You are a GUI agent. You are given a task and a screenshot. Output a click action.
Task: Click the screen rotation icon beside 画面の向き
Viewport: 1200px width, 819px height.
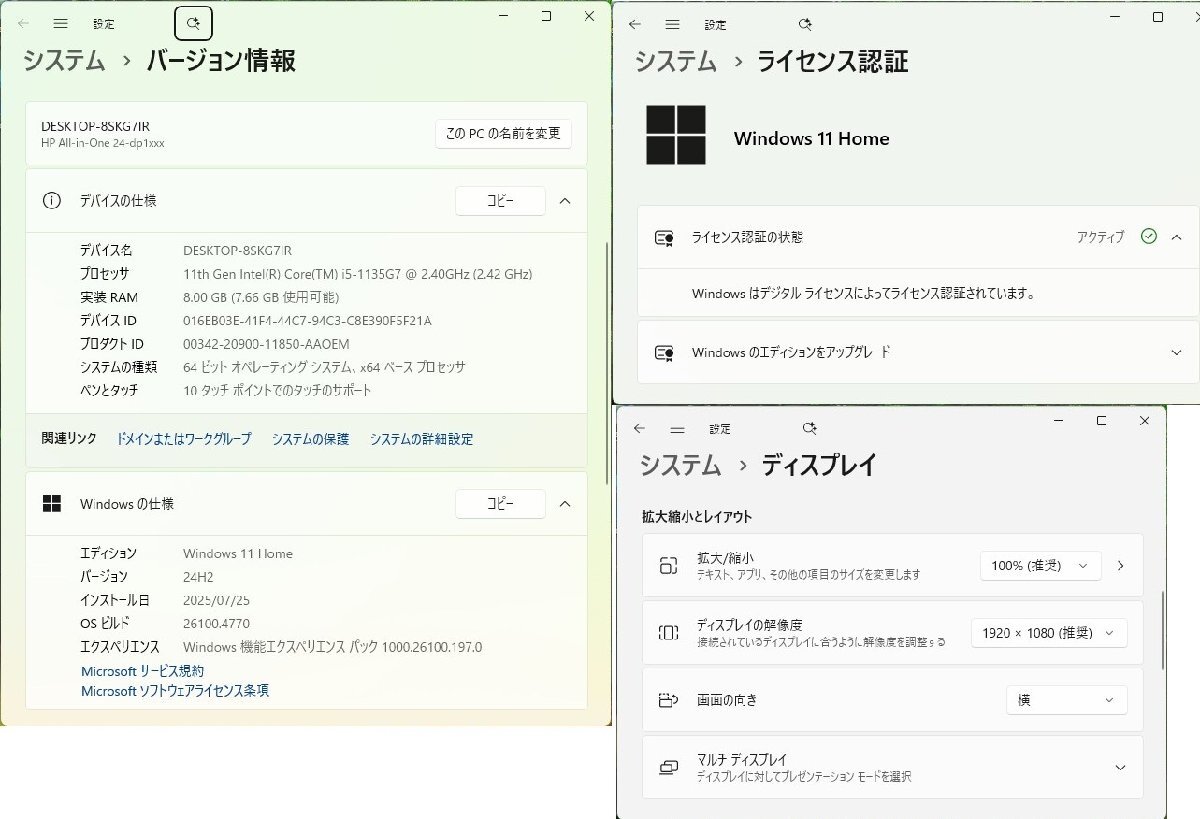[x=665, y=700]
